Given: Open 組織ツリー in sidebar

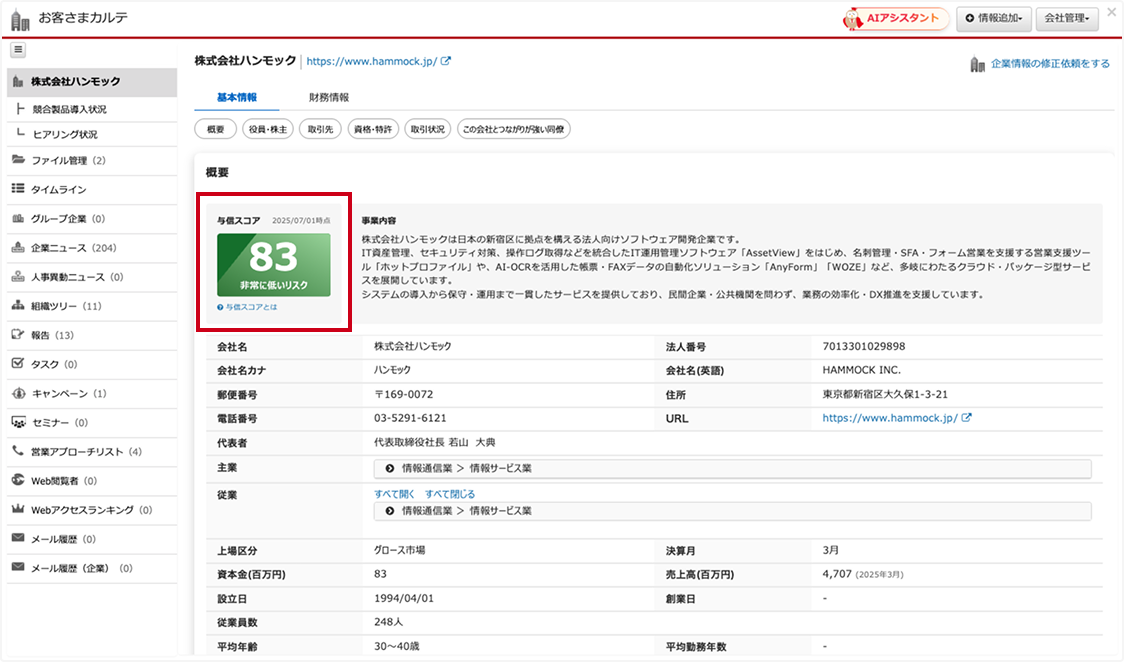Looking at the screenshot, I should point(66,306).
